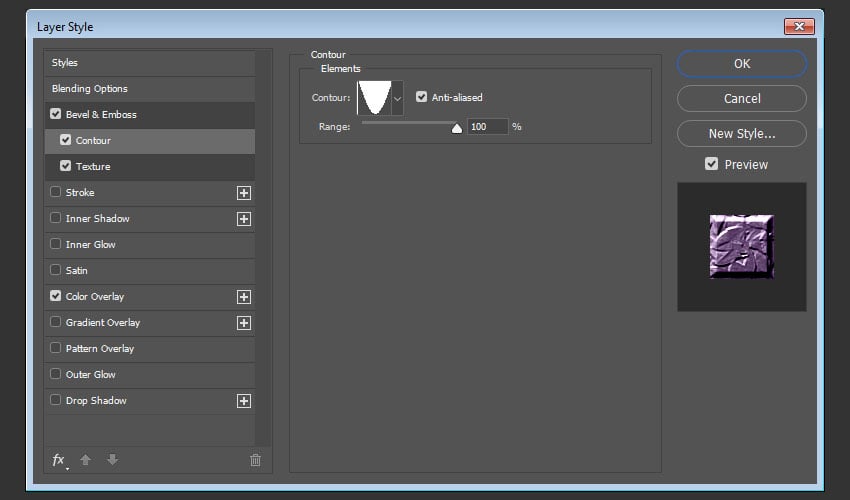This screenshot has height=500, width=850.
Task: Add another Drop Shadow with plus icon
Action: [244, 401]
